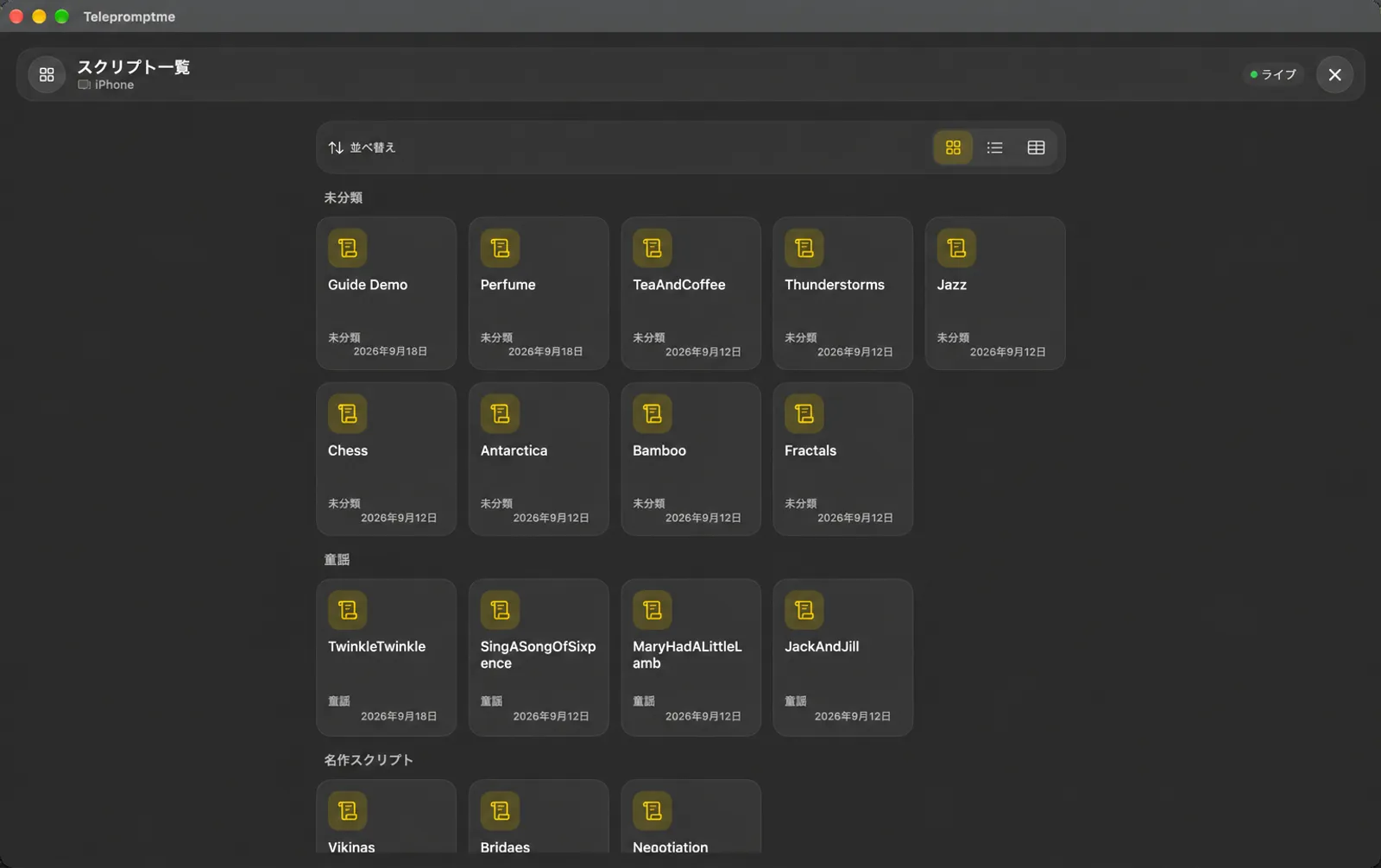Click the MaryHadALittleLamb script icon
This screenshot has width=1381, height=868.
(653, 610)
